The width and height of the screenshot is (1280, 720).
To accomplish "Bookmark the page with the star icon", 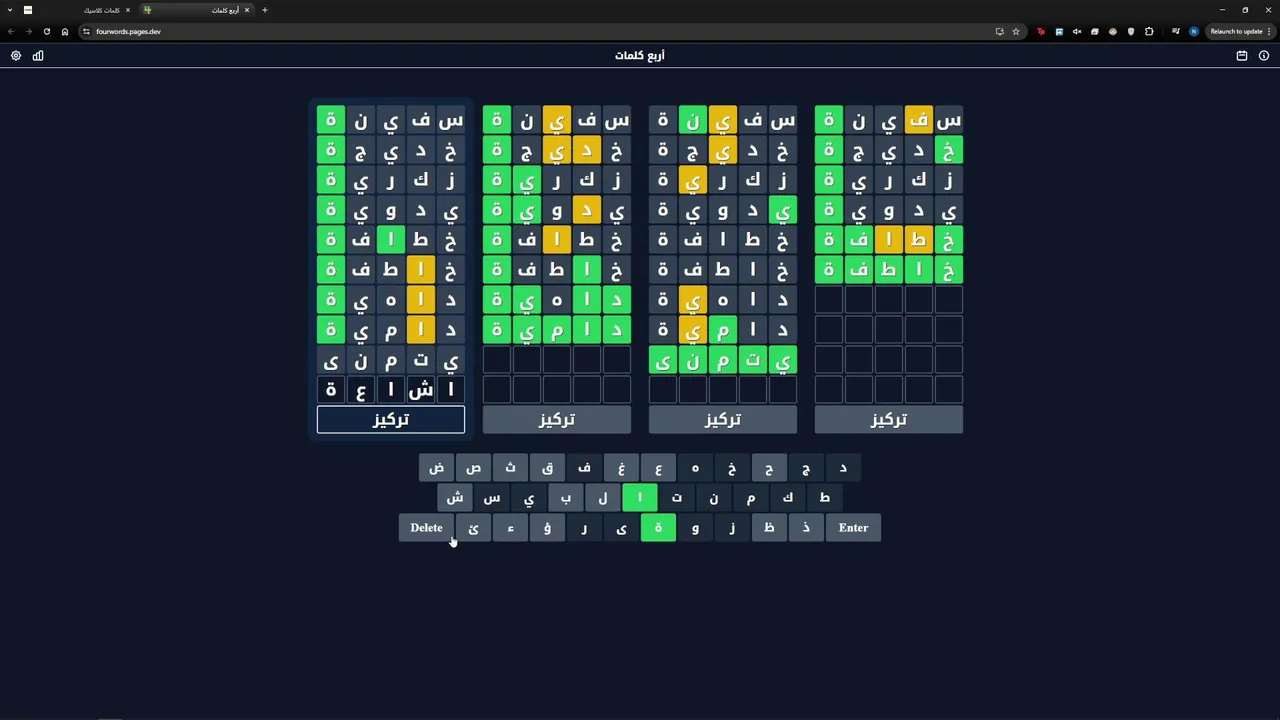I will [1016, 31].
